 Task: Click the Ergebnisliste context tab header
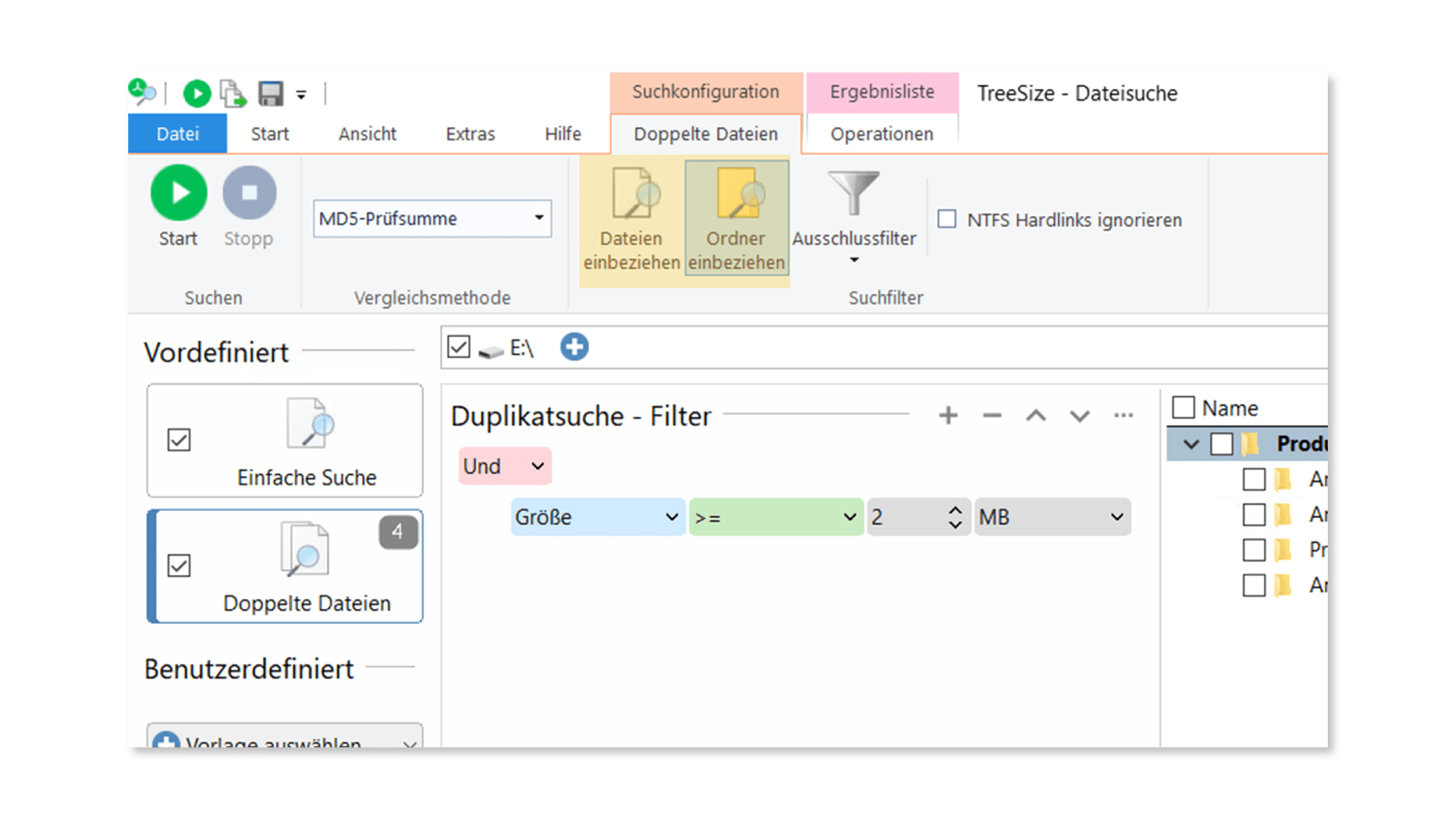882,92
